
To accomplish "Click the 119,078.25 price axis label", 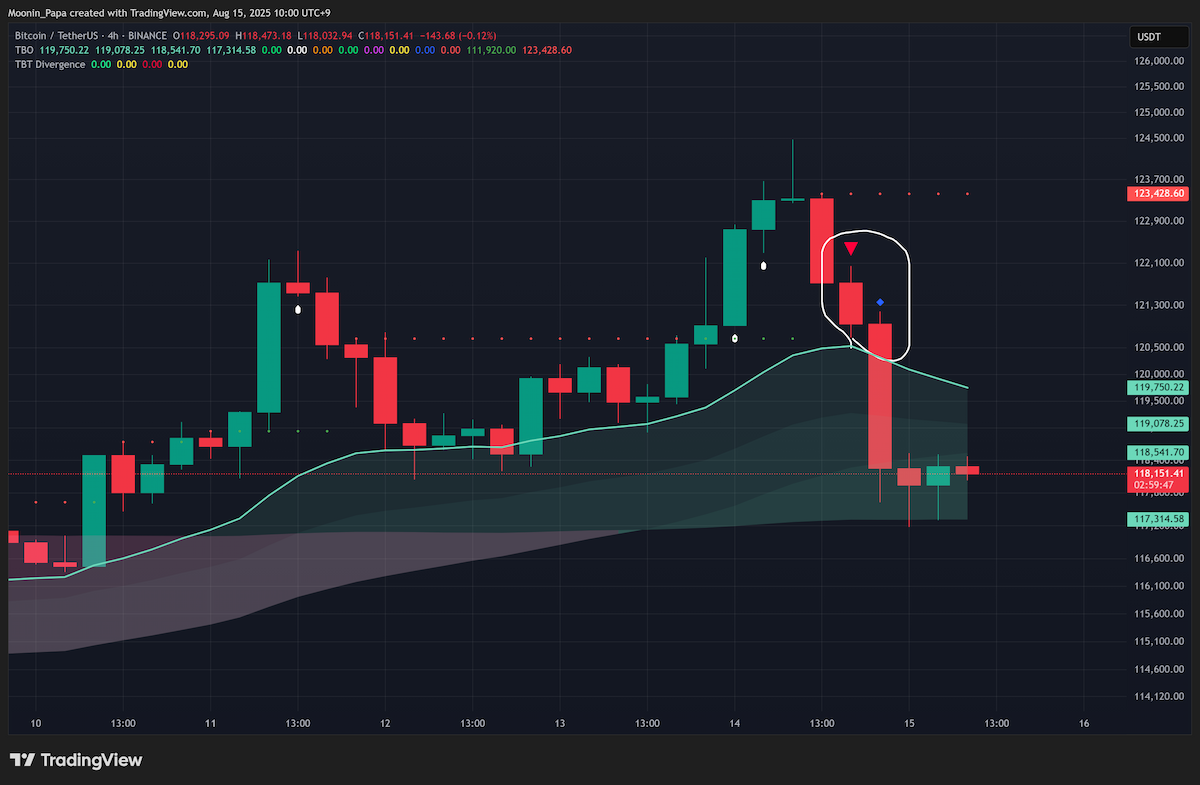I will (x=1160, y=424).
